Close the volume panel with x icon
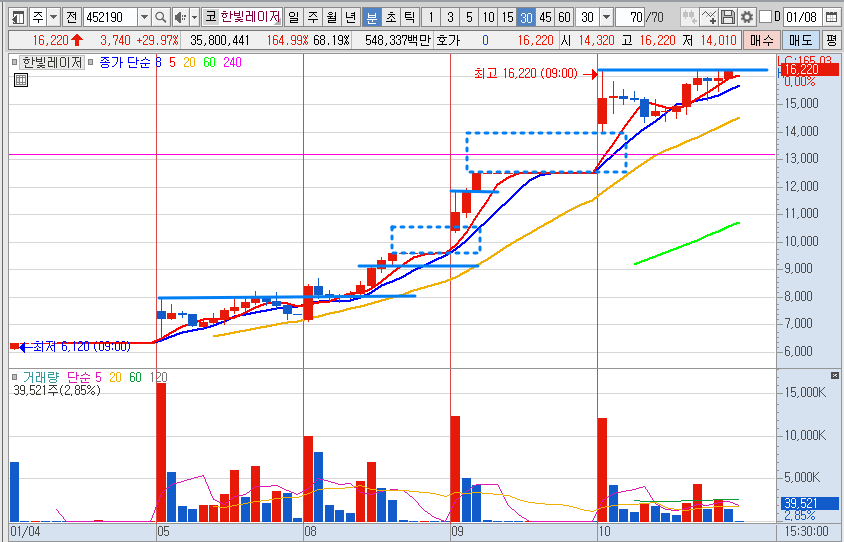Image resolution: width=844 pixels, height=542 pixels. 835,375
